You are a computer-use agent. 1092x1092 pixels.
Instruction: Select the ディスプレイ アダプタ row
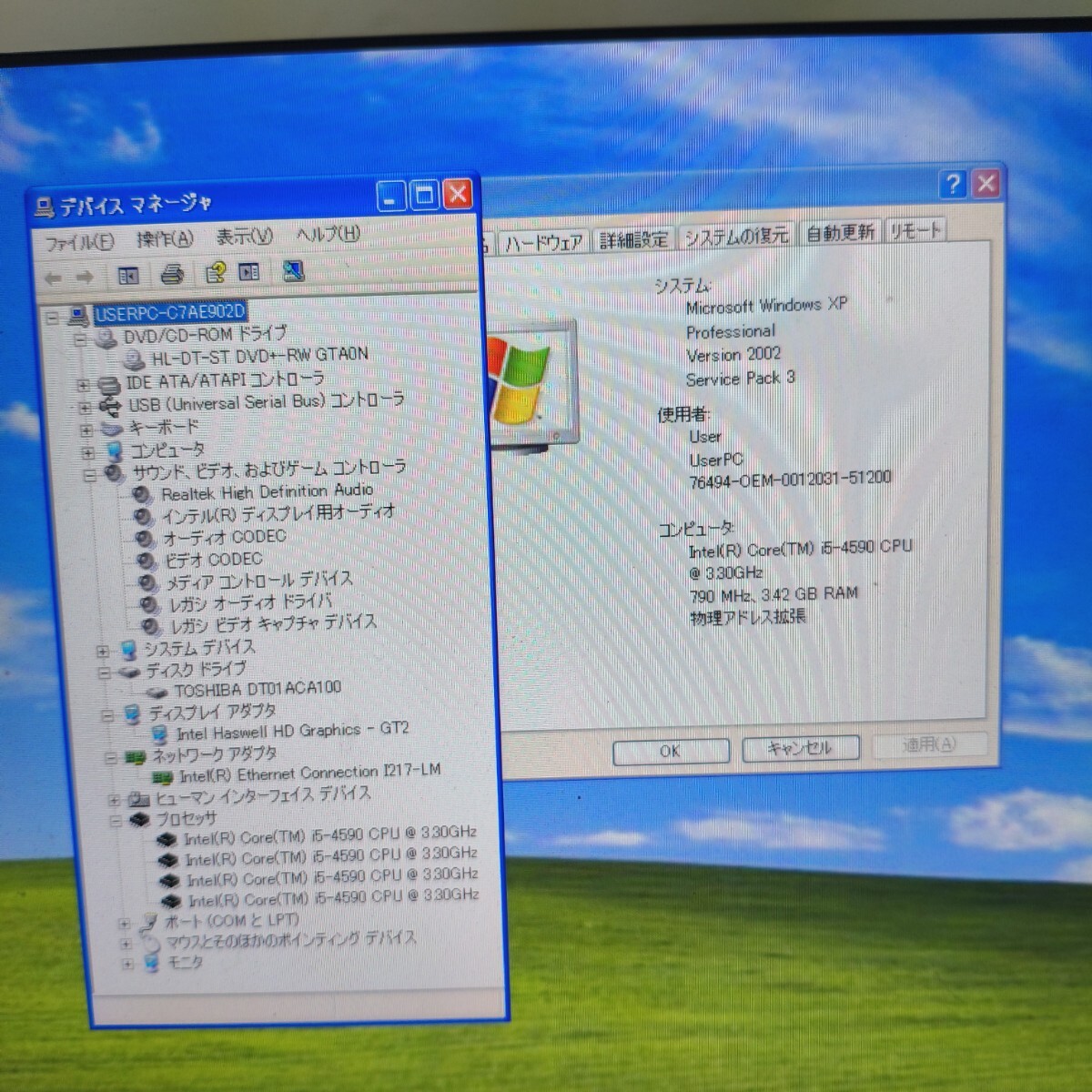[212, 713]
